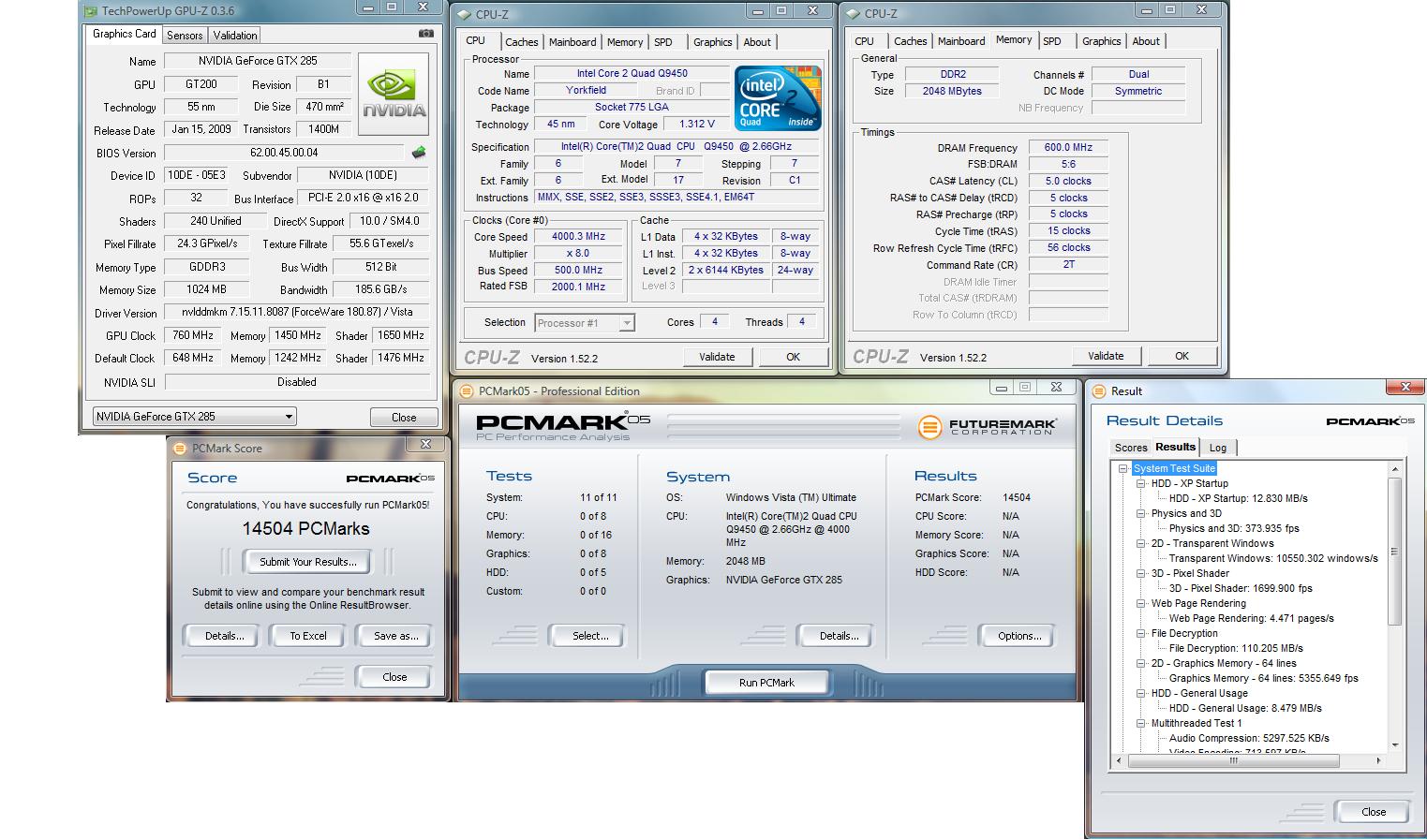The width and height of the screenshot is (1427, 840).
Task: Switch to SPD tab in left CPU-Z window
Action: (x=663, y=42)
